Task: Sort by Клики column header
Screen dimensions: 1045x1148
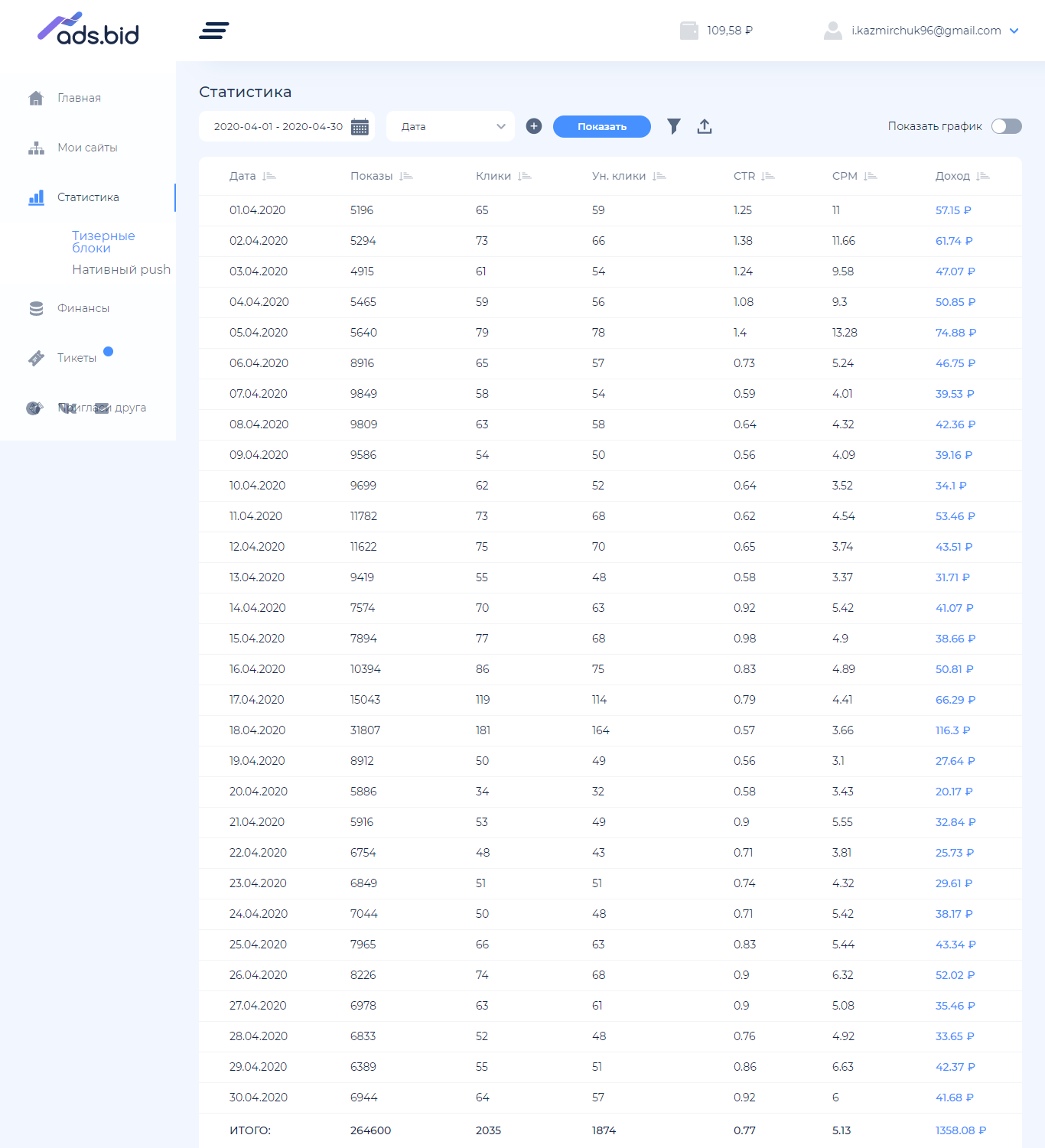Action: point(493,177)
